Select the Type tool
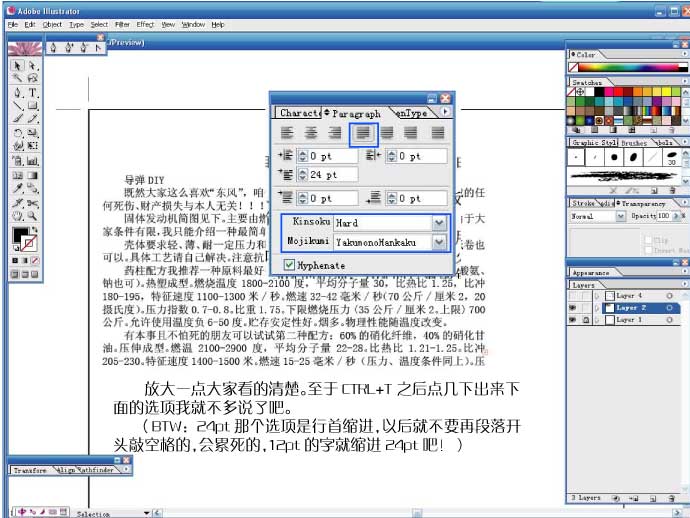The width and height of the screenshot is (690, 518). click(33, 92)
